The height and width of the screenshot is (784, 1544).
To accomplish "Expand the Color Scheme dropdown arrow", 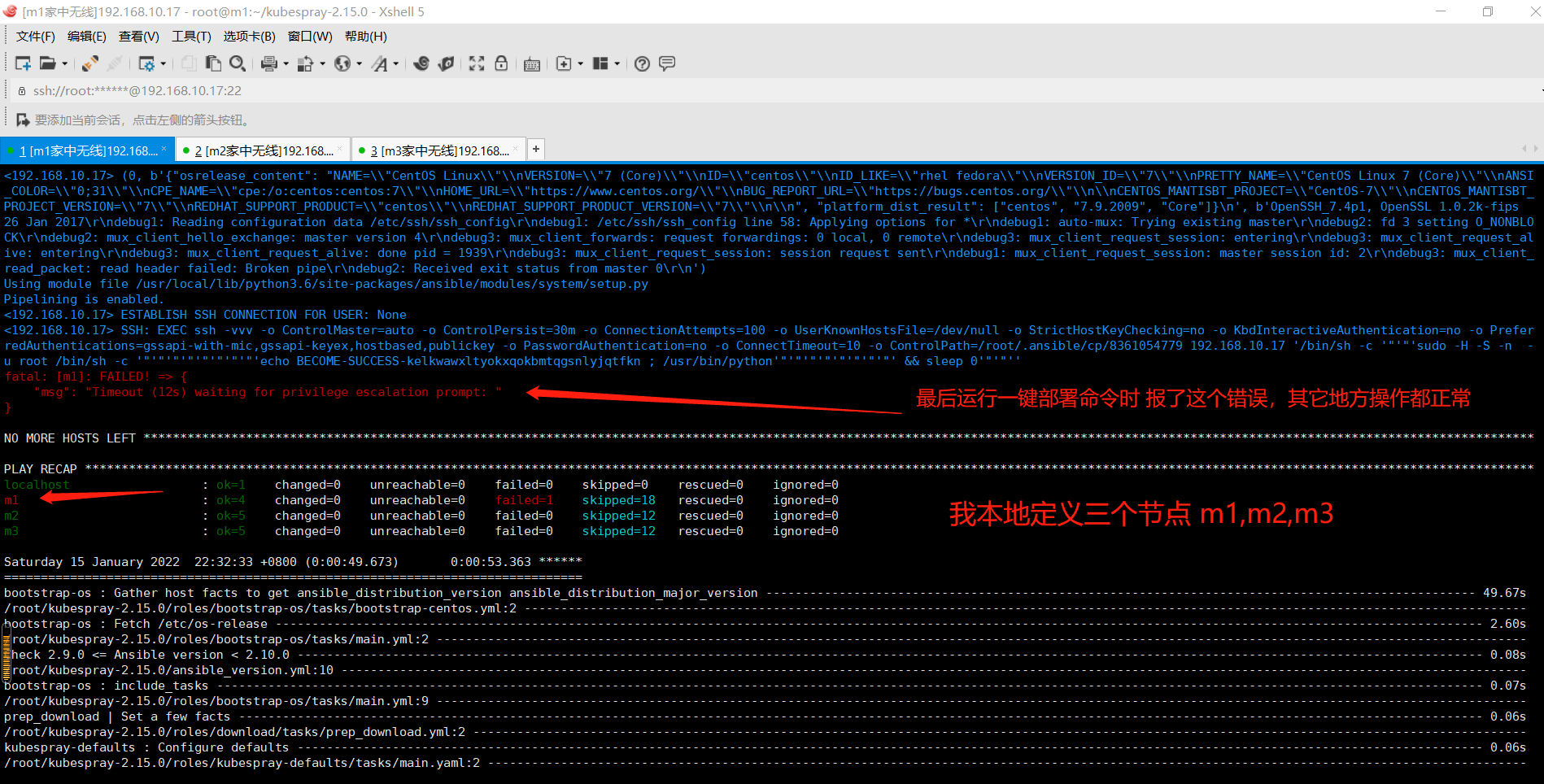I will 322,63.
